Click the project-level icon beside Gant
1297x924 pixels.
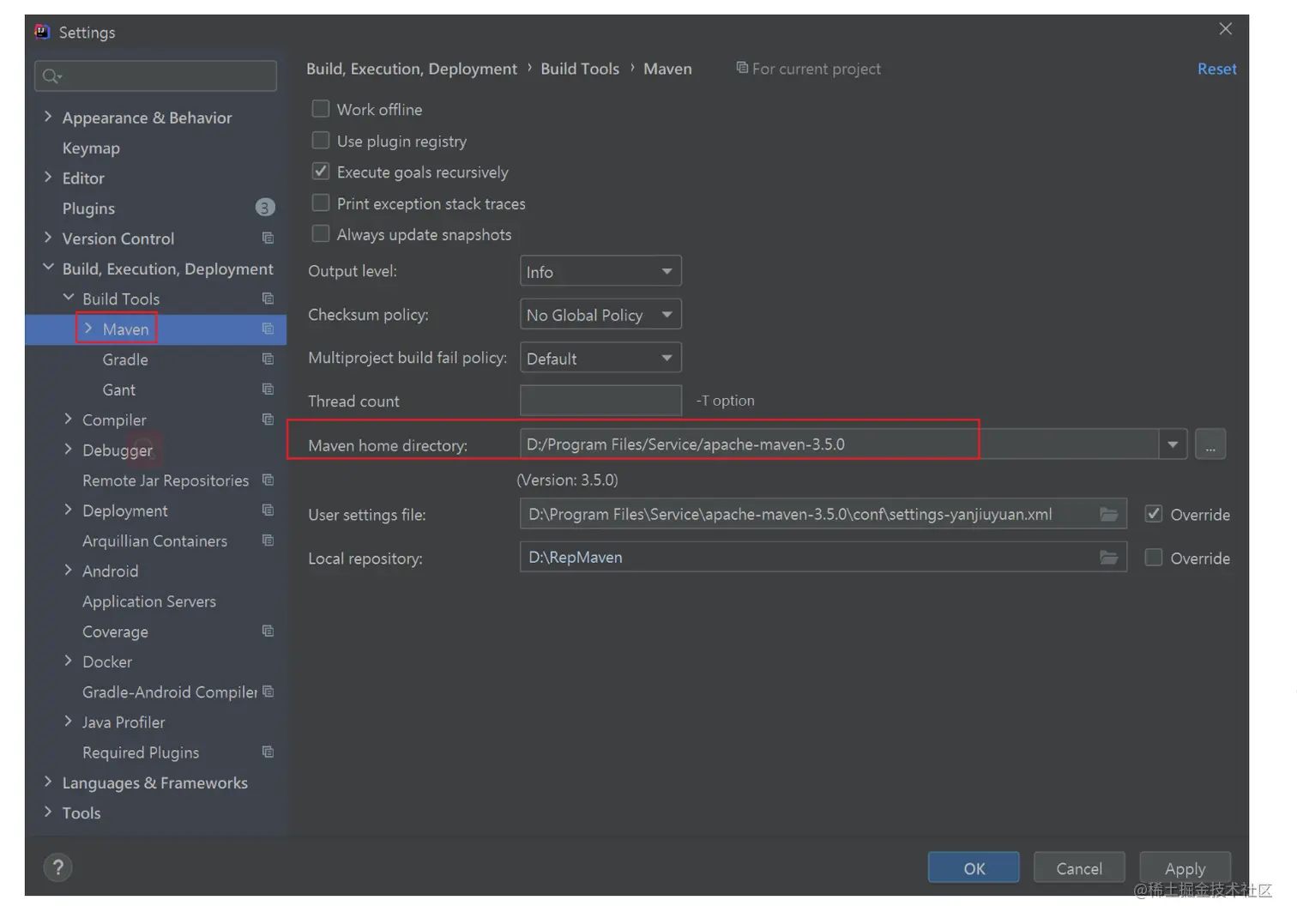(x=268, y=389)
